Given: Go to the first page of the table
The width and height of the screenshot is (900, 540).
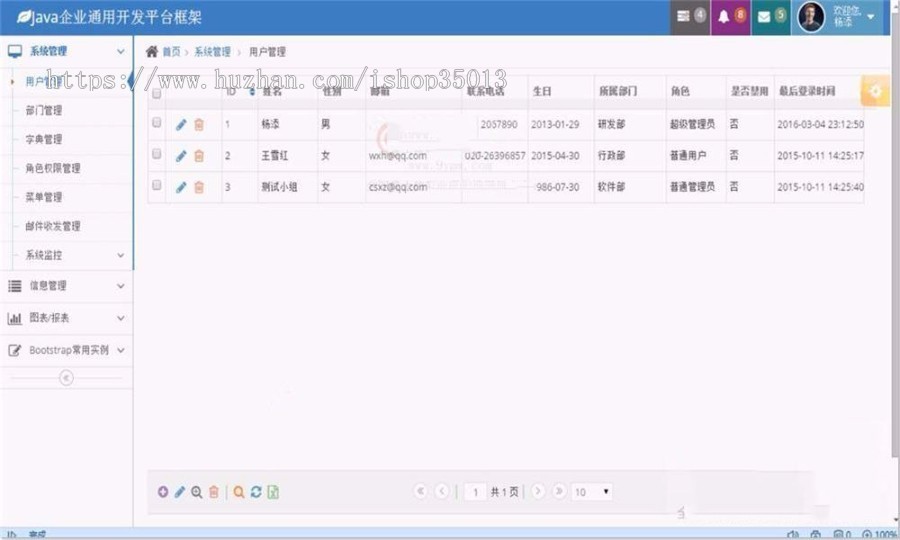Looking at the screenshot, I should click(x=420, y=491).
